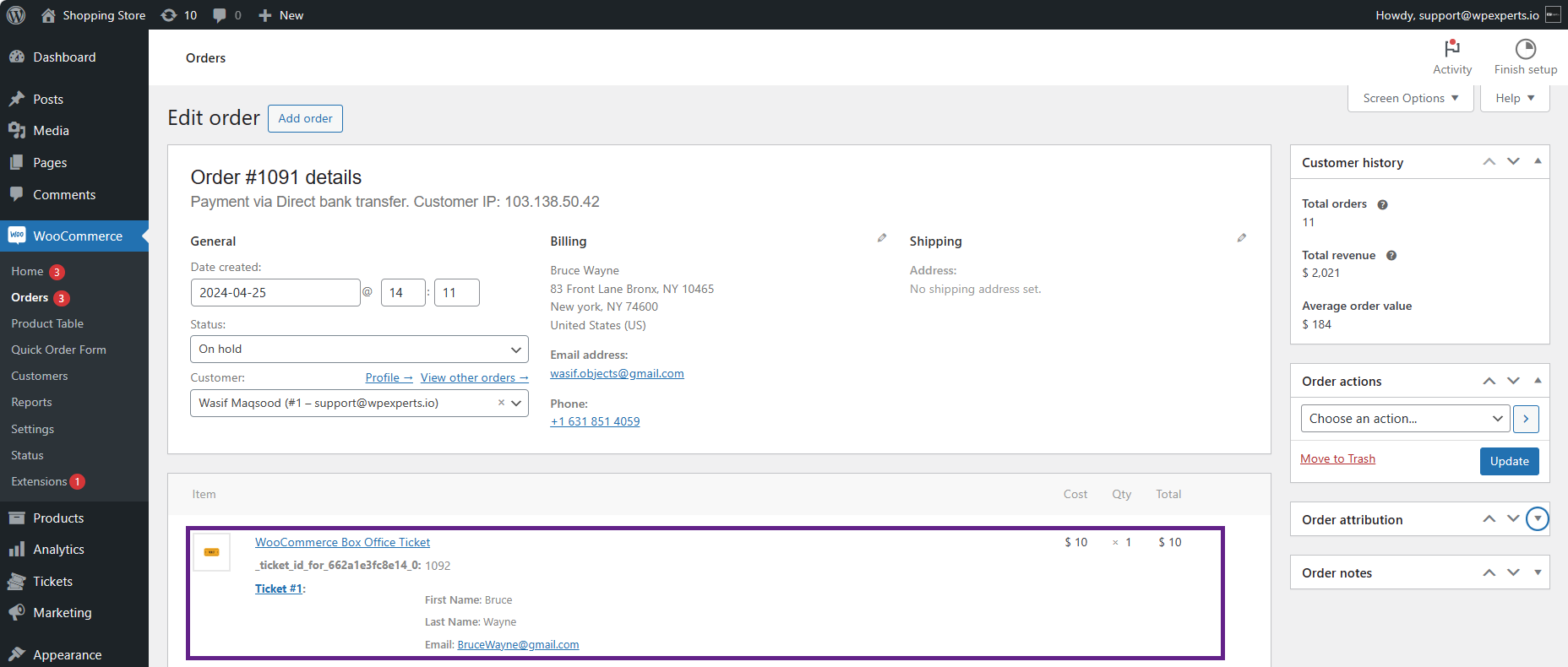
Task: Click the WordPress logo icon
Action: pyautogui.click(x=16, y=15)
